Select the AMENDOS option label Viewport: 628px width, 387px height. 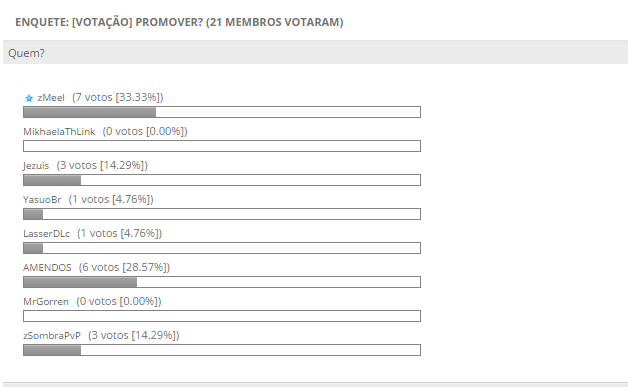tap(47, 268)
